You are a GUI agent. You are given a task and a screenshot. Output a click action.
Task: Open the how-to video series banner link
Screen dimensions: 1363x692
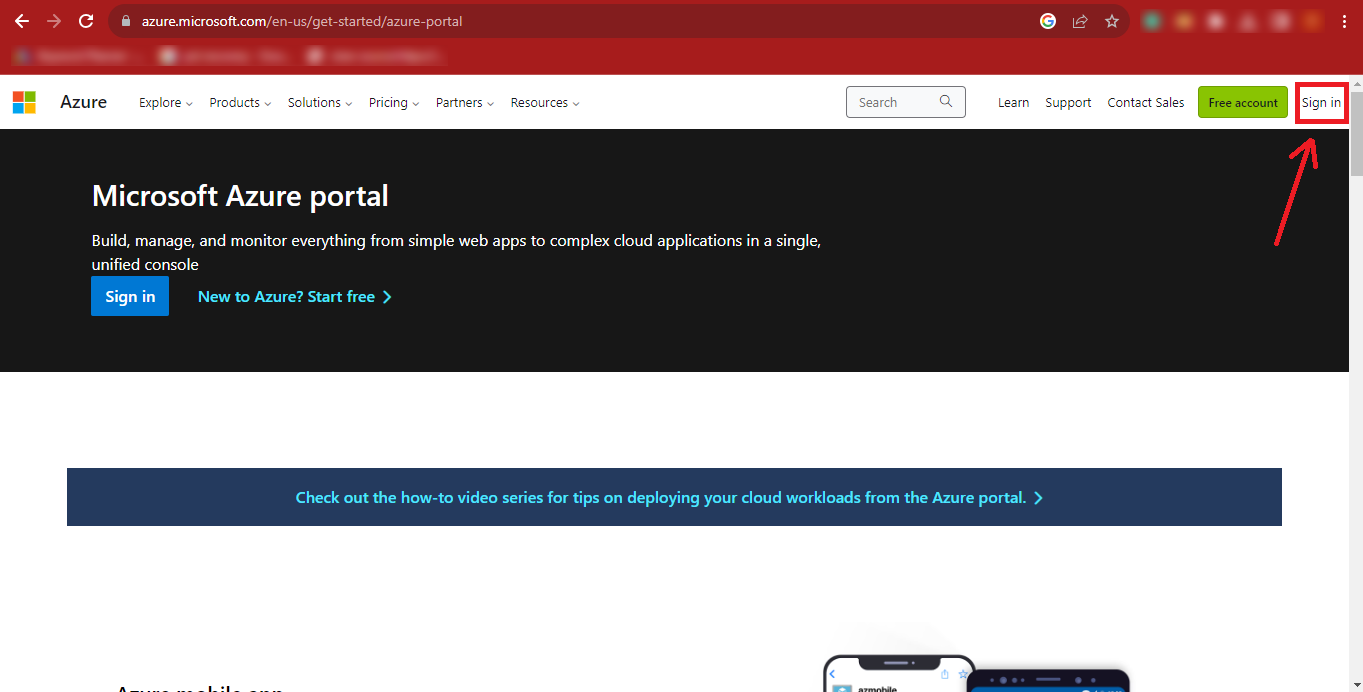point(669,497)
